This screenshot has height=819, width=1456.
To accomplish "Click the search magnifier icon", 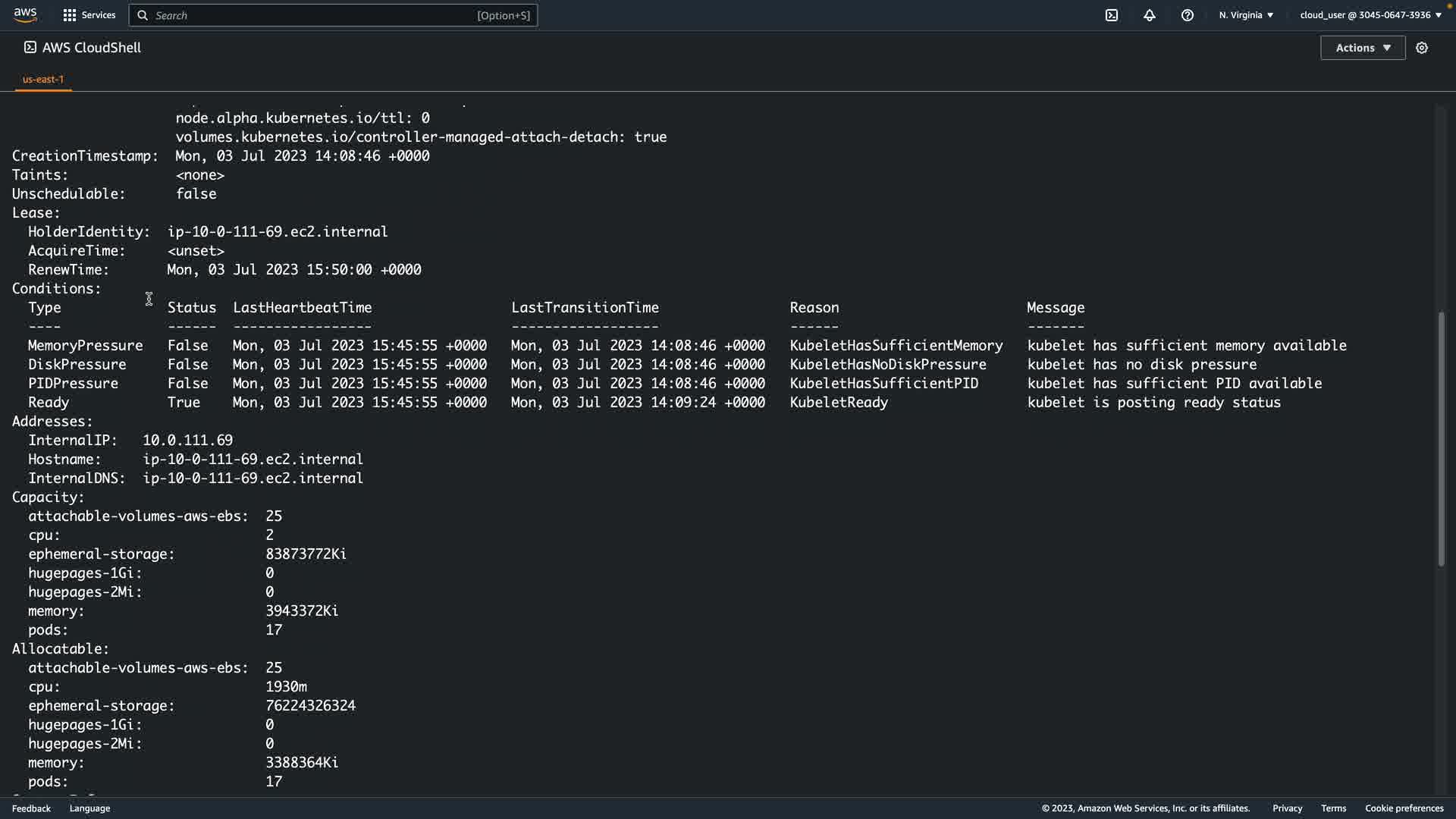I will pos(143,15).
